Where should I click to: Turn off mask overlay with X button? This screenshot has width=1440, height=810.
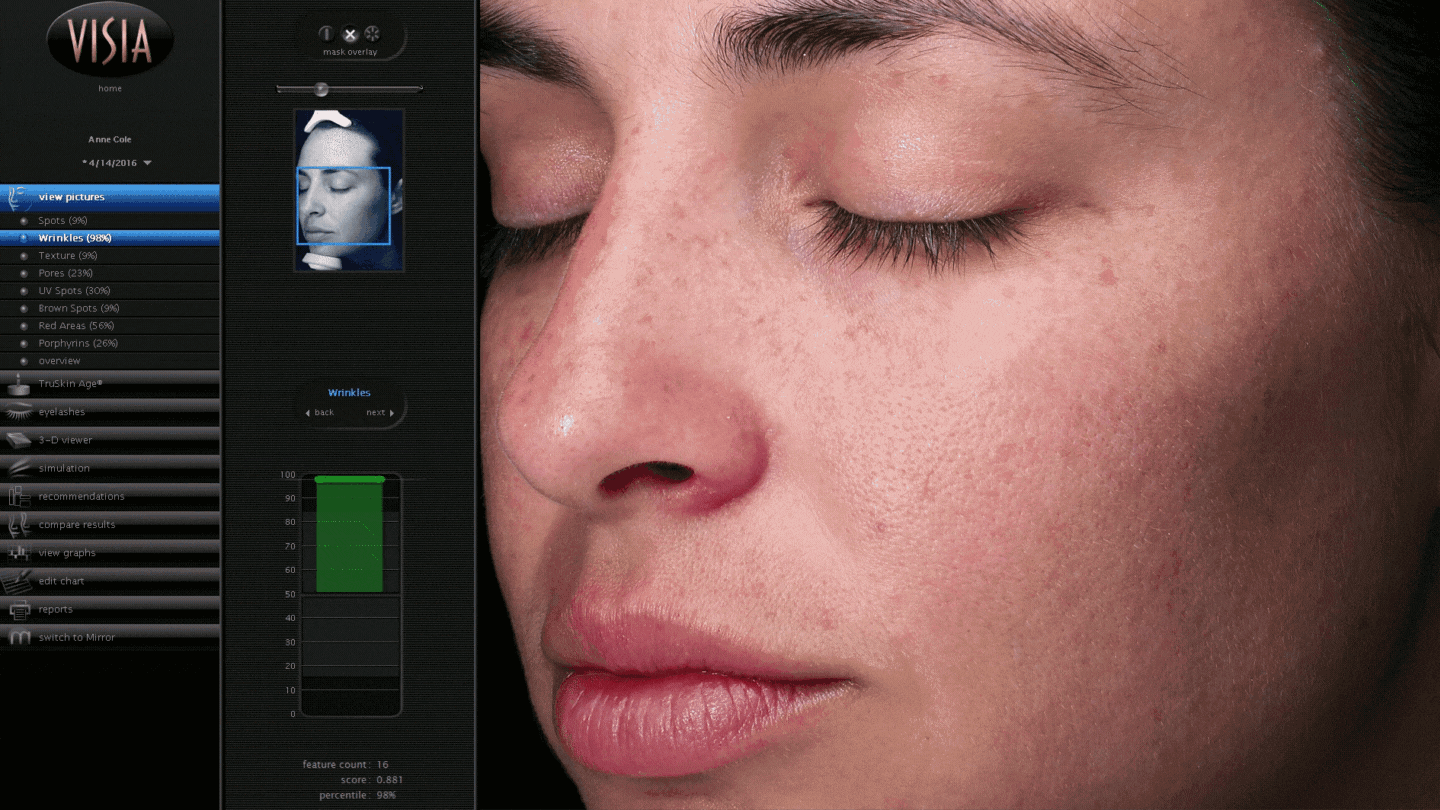pos(350,34)
